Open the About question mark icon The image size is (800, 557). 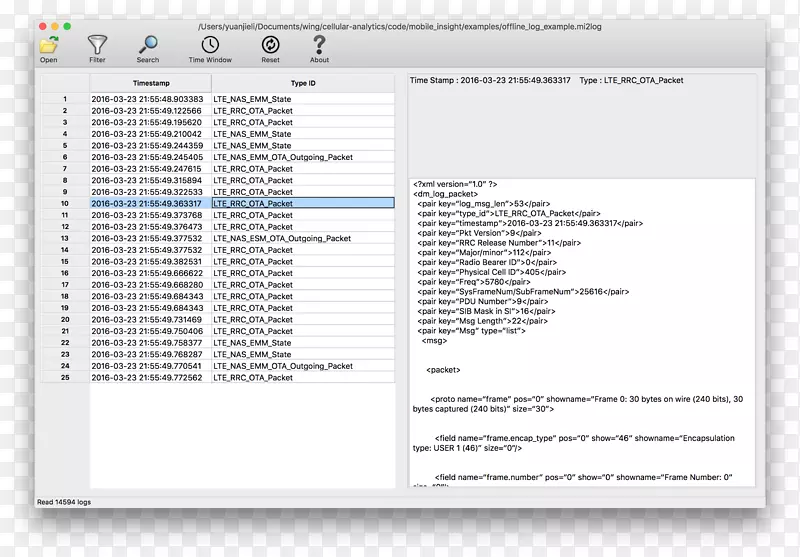click(x=319, y=45)
